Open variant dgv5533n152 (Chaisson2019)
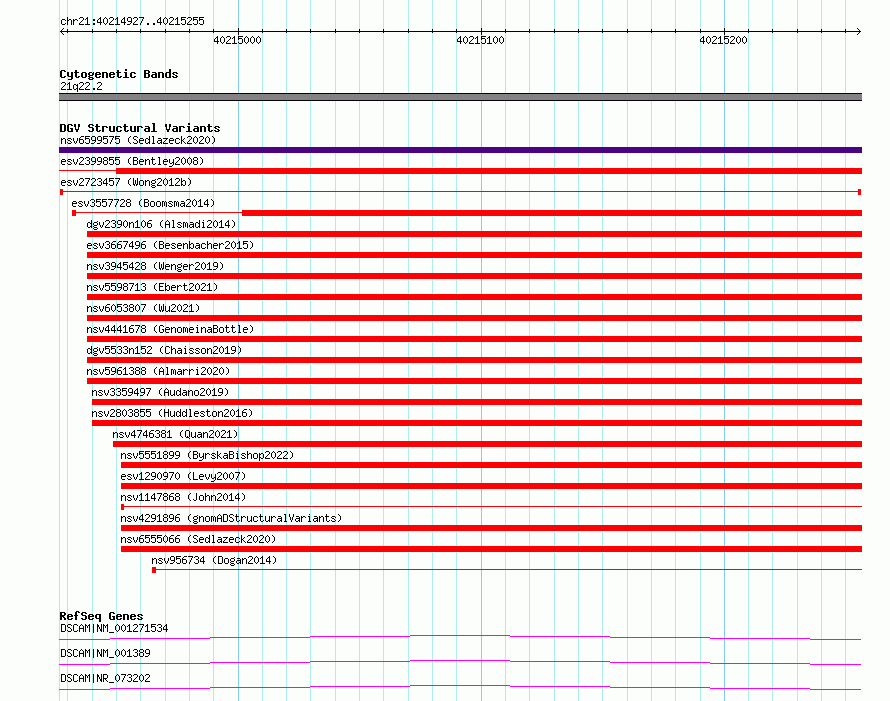Screen dimensions: 890x701 coord(164,350)
